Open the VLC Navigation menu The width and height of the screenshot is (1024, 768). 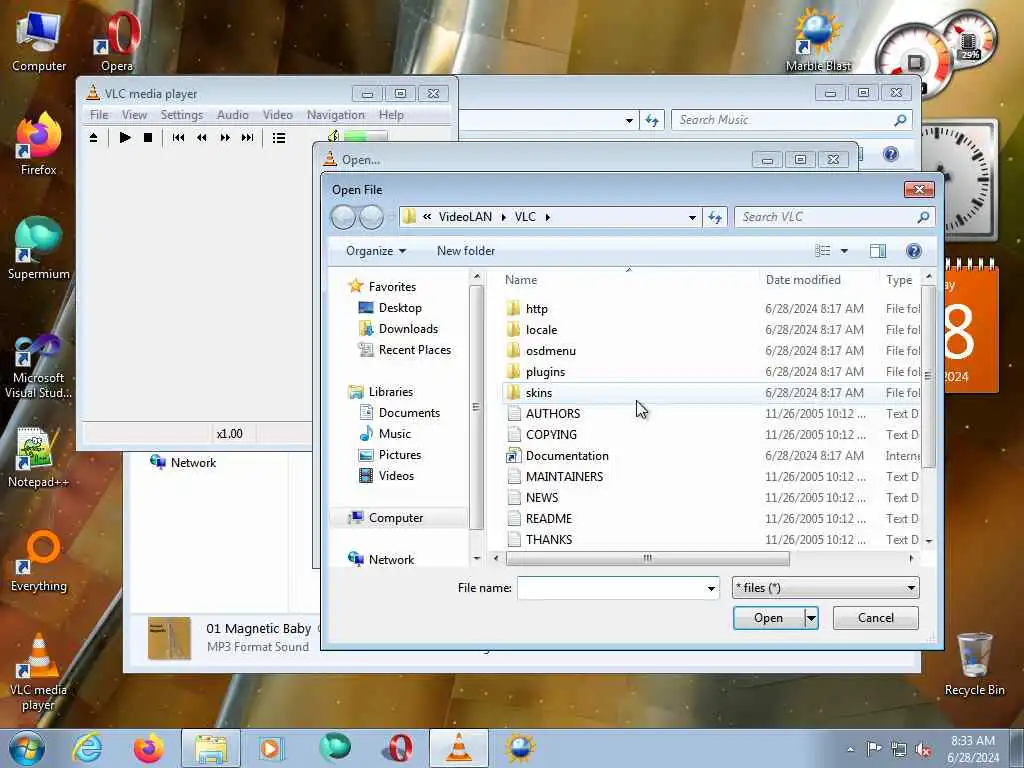click(336, 115)
